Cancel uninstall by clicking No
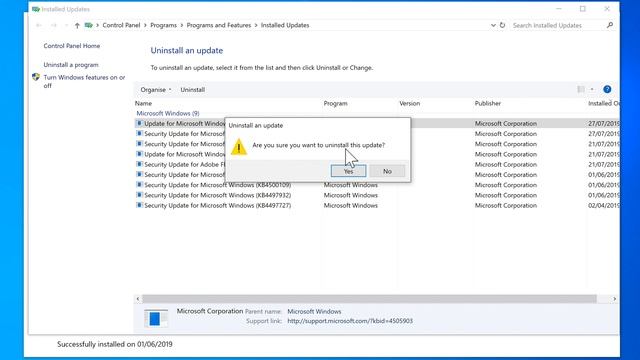The height and width of the screenshot is (360, 640). [x=387, y=171]
